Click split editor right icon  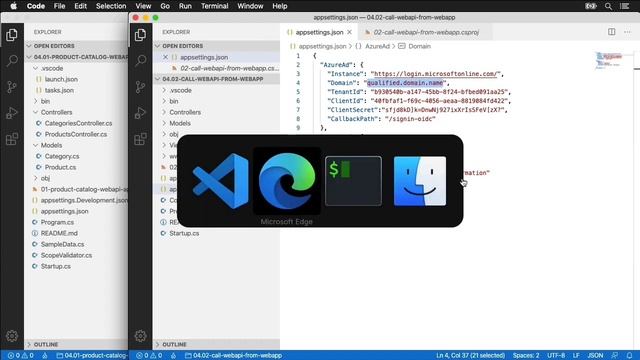(x=611, y=32)
